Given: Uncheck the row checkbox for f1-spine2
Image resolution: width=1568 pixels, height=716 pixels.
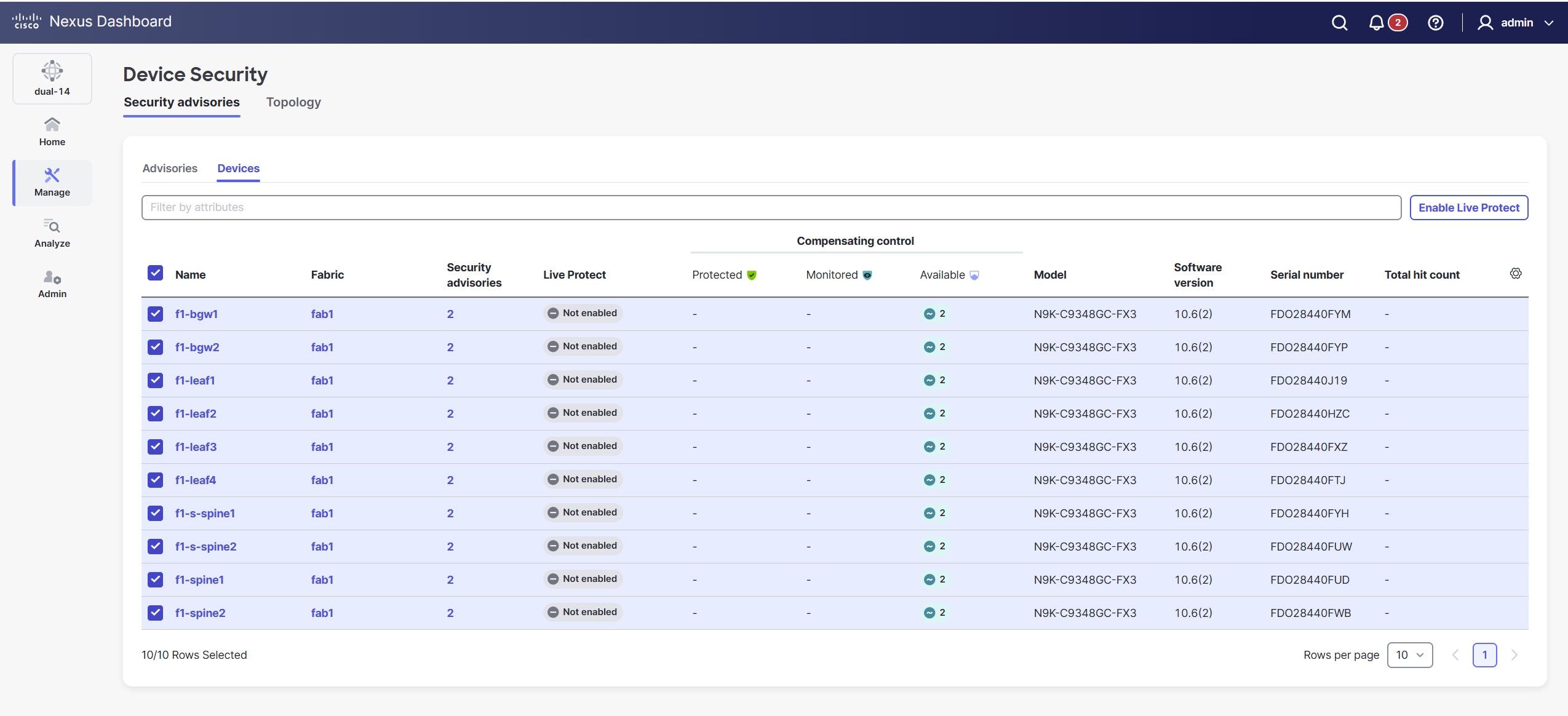Looking at the screenshot, I should tap(155, 612).
